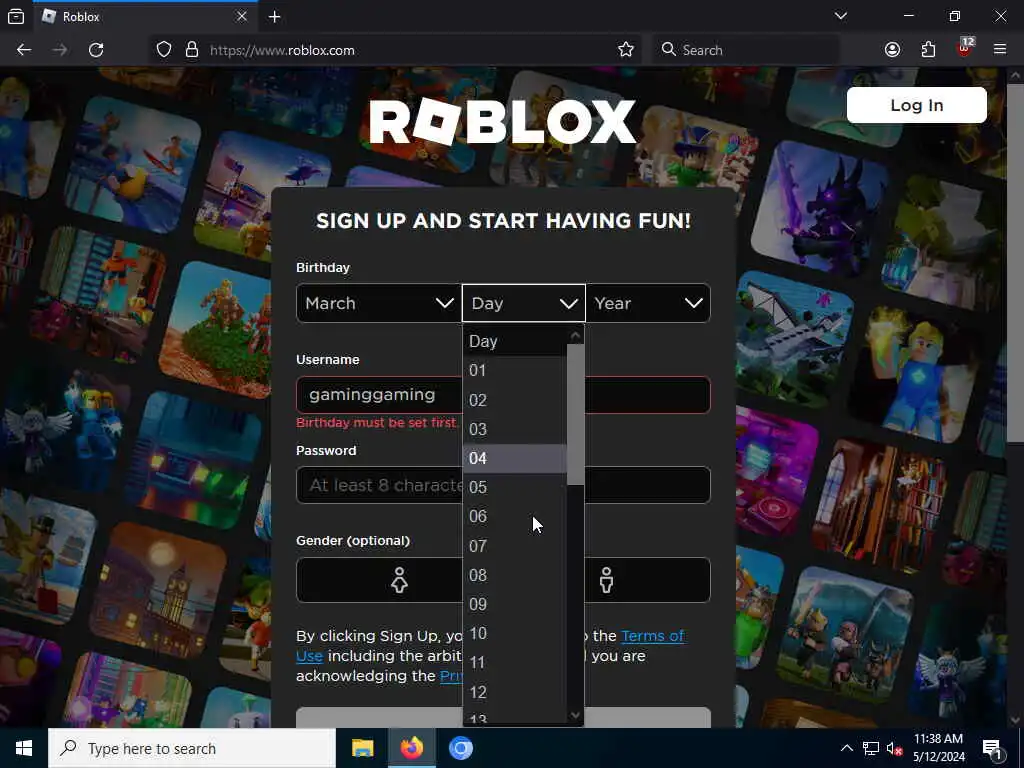Choose day 10 from the list

(x=515, y=633)
